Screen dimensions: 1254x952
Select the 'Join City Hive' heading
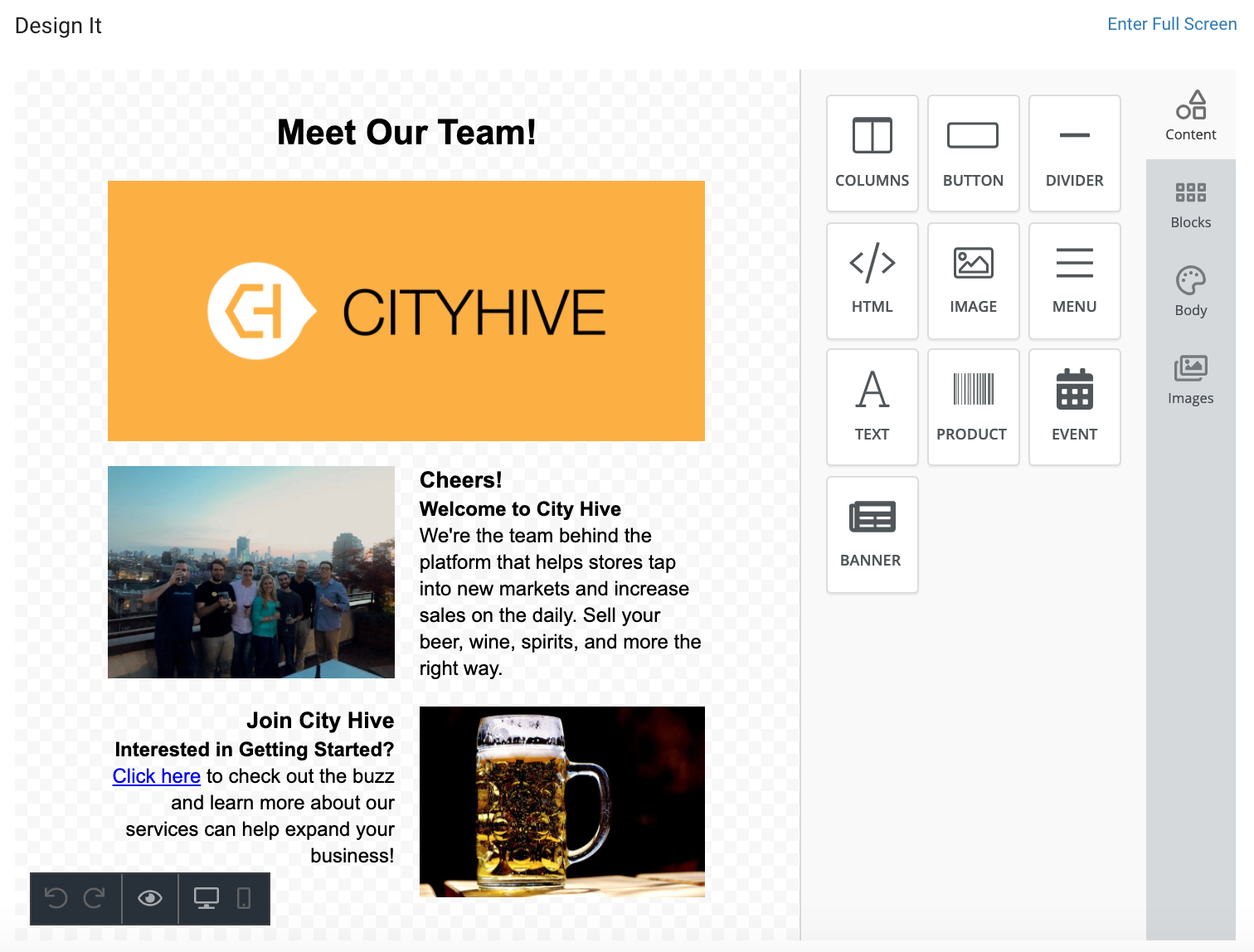tap(320, 721)
